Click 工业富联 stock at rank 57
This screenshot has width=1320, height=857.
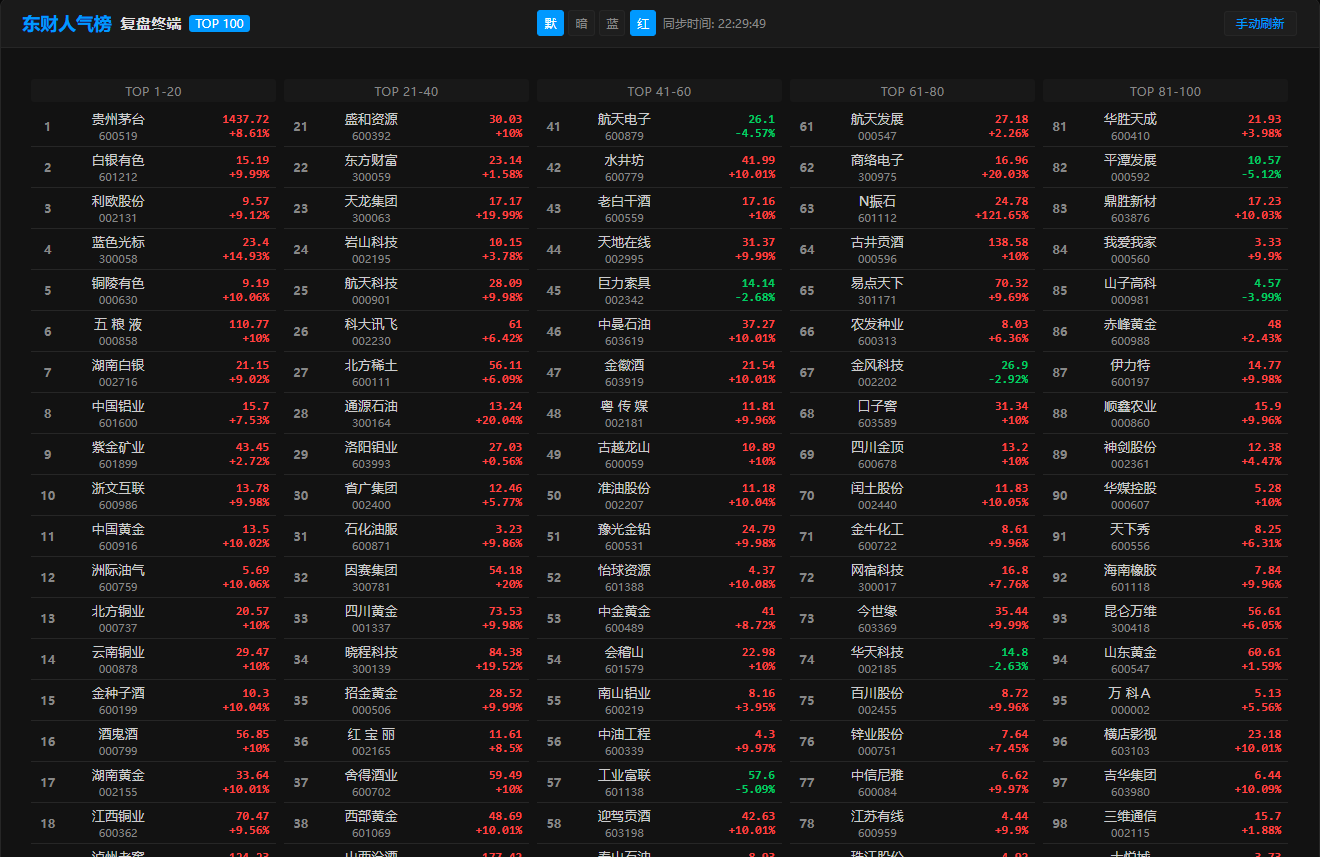coord(659,782)
